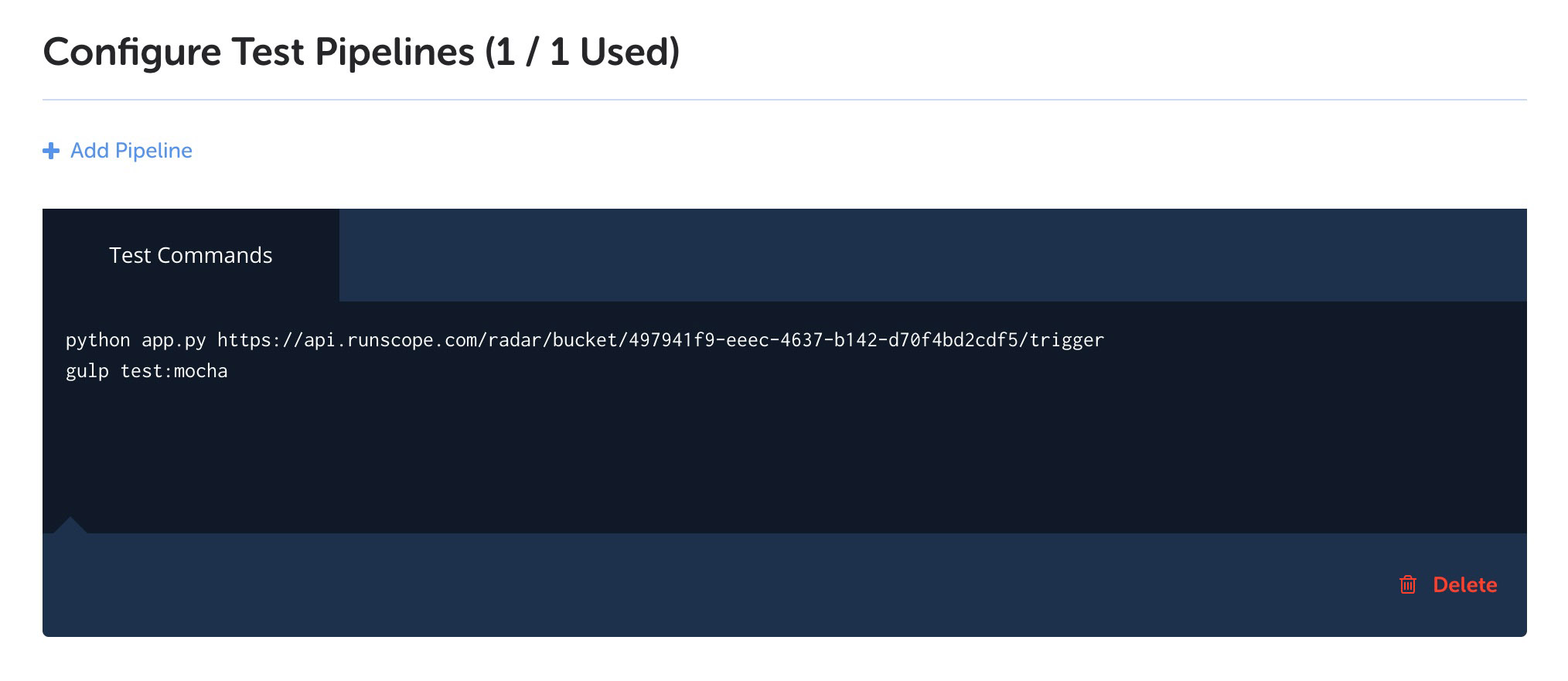This screenshot has width=1568, height=681.
Task: Click the test:mocha task name
Action: tap(174, 371)
